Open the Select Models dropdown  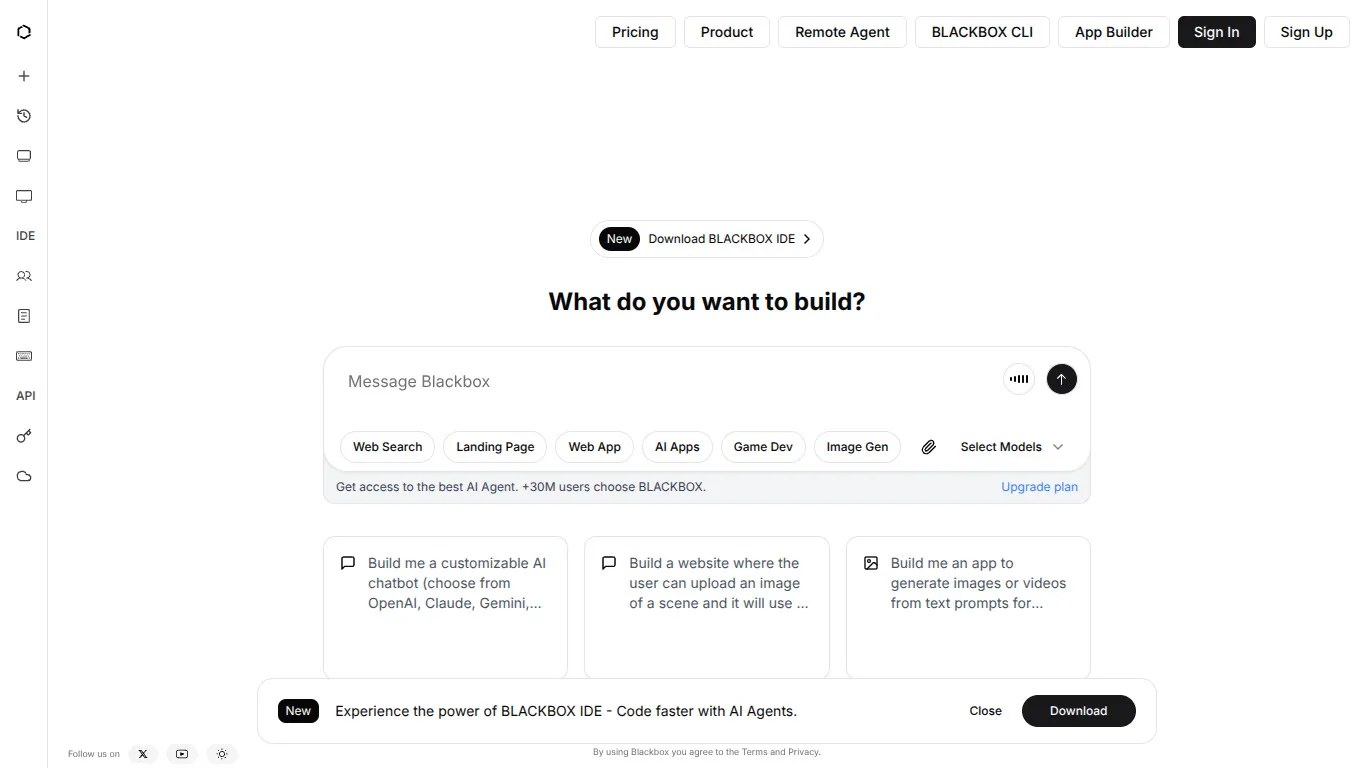[1010, 447]
